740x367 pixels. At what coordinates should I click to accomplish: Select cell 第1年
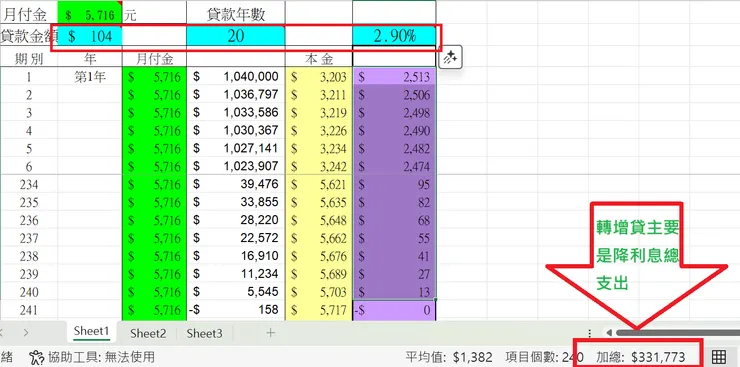click(x=90, y=77)
